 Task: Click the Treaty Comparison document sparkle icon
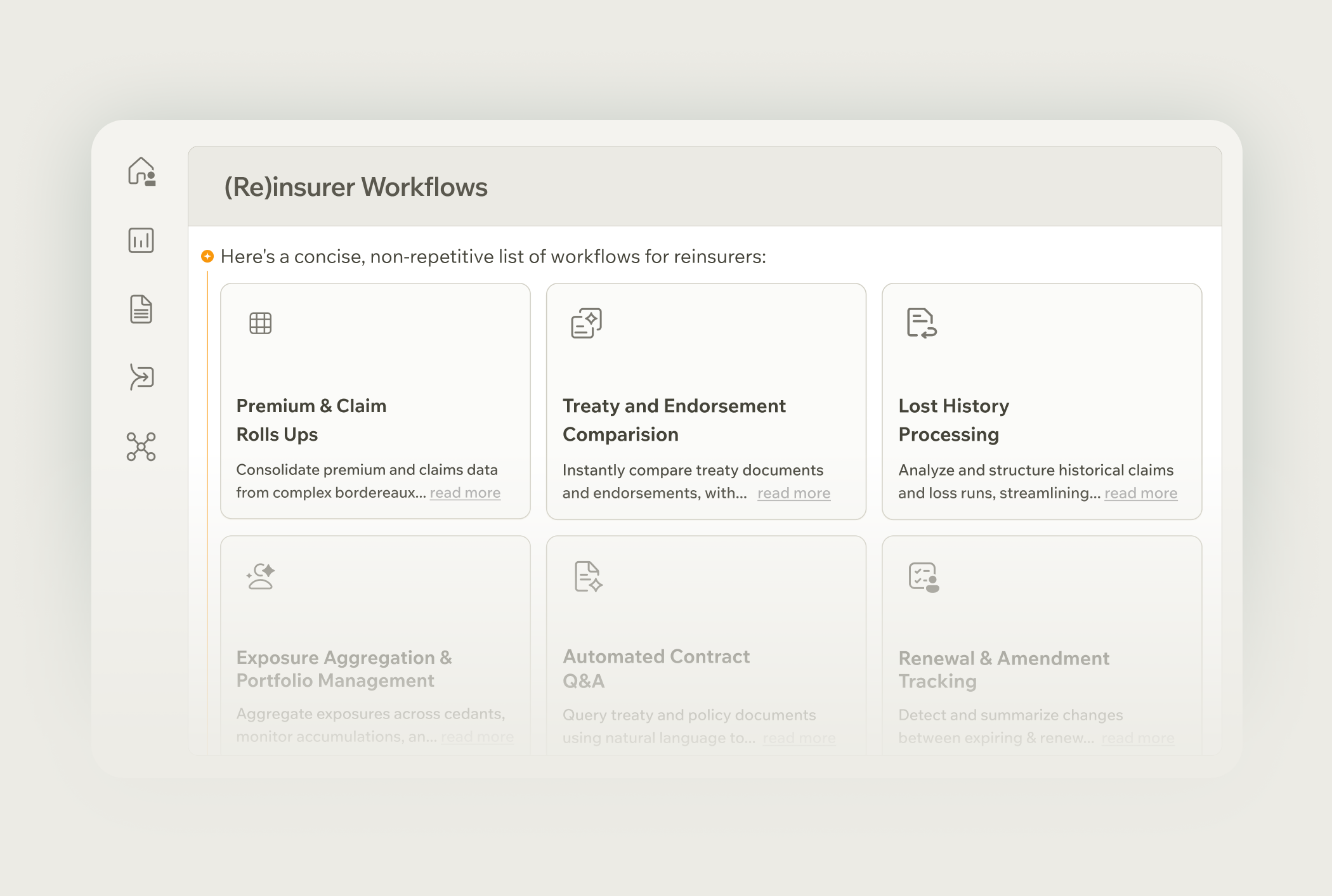pos(586,323)
